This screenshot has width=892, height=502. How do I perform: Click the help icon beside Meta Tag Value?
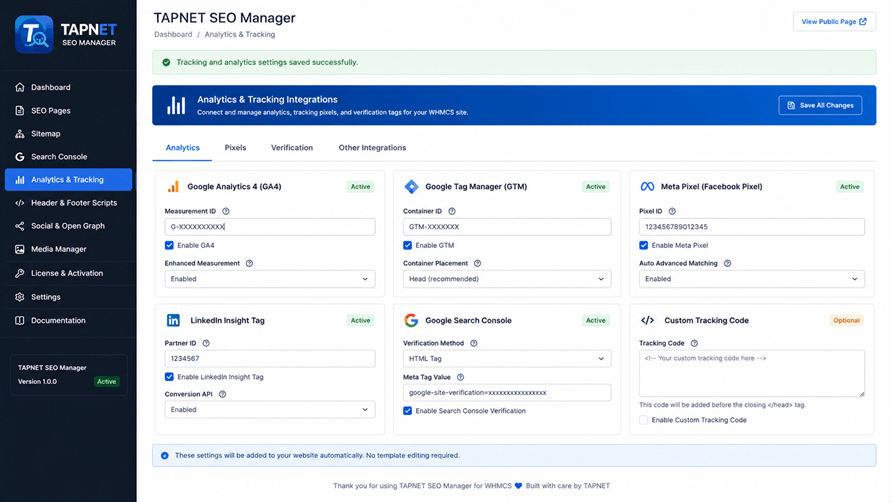(x=460, y=377)
